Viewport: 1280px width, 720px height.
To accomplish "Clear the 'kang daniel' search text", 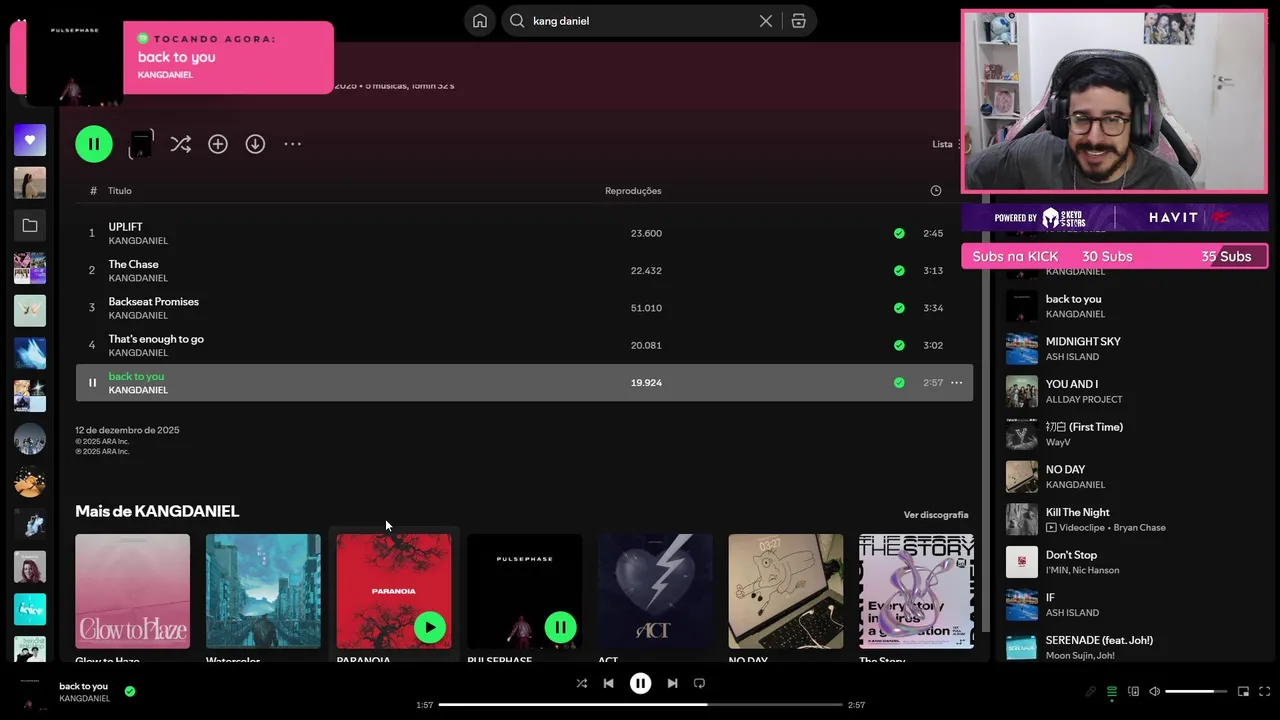I will pos(766,21).
